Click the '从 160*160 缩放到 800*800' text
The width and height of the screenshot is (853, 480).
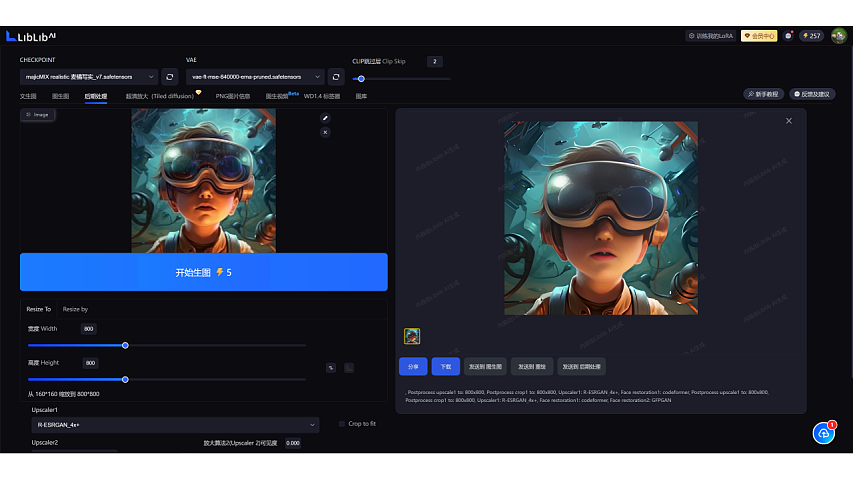pyautogui.click(x=64, y=394)
